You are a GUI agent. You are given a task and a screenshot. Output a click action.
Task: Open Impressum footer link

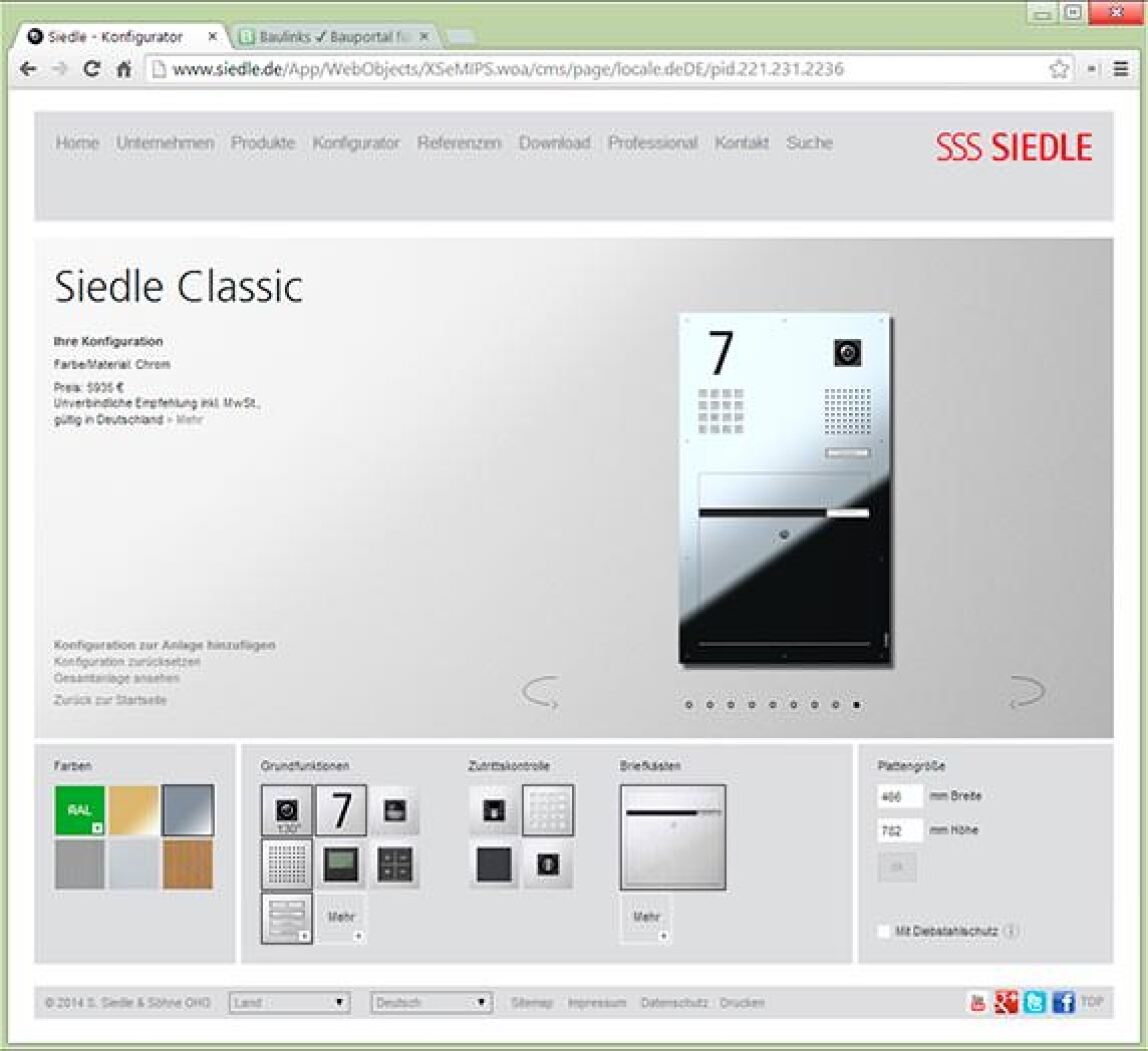[x=597, y=1003]
